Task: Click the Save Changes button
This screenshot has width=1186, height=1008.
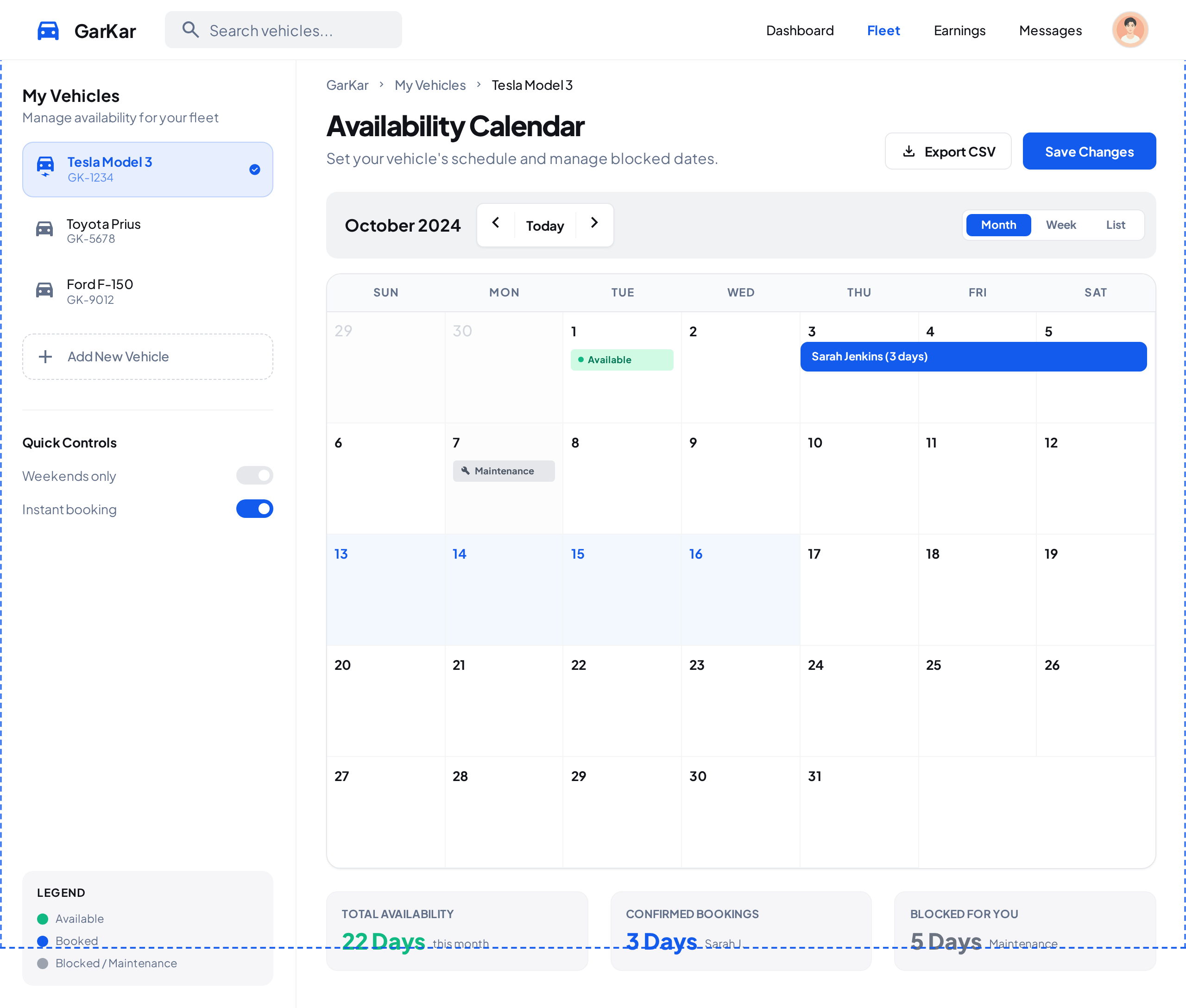Action: (1089, 151)
